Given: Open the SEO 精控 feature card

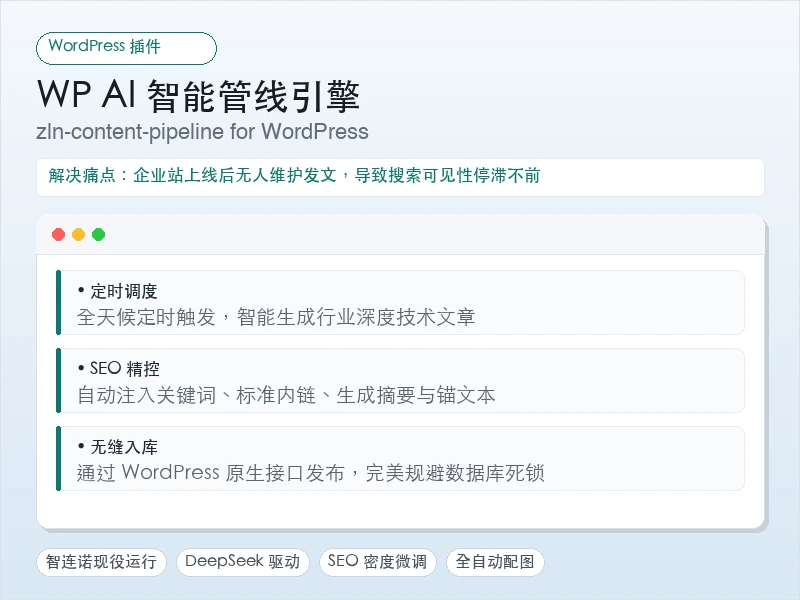Looking at the screenshot, I should click(400, 381).
